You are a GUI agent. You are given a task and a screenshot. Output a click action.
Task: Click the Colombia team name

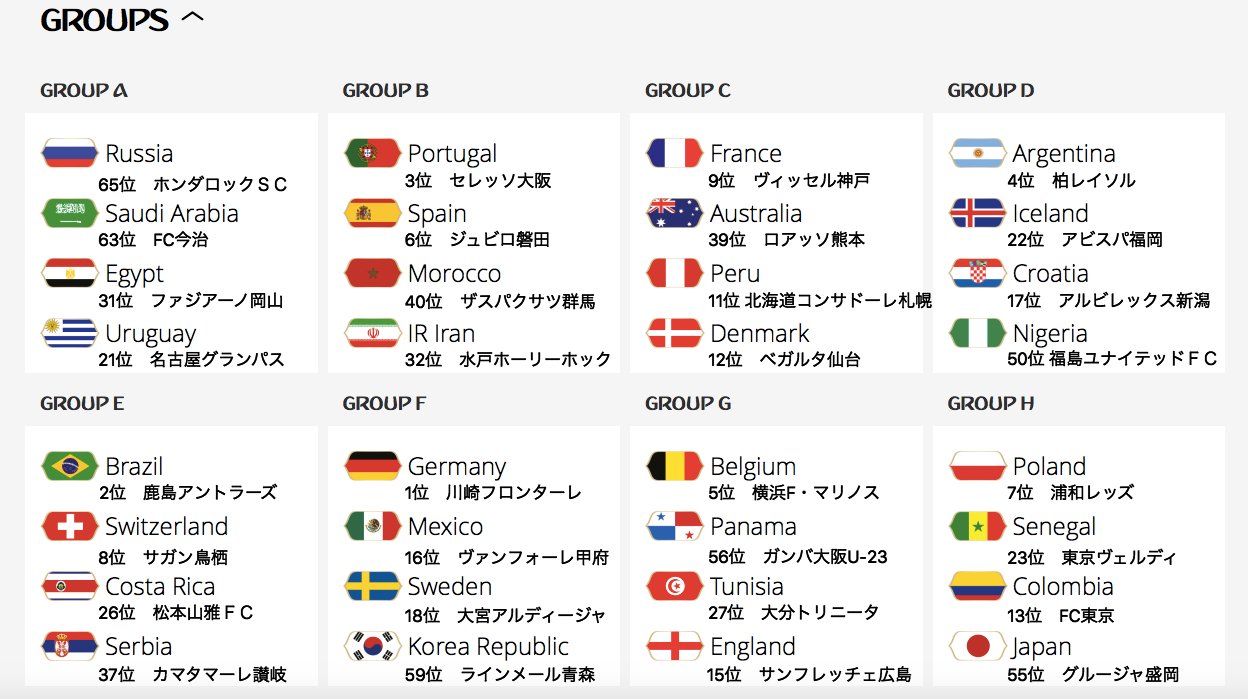tap(1063, 586)
